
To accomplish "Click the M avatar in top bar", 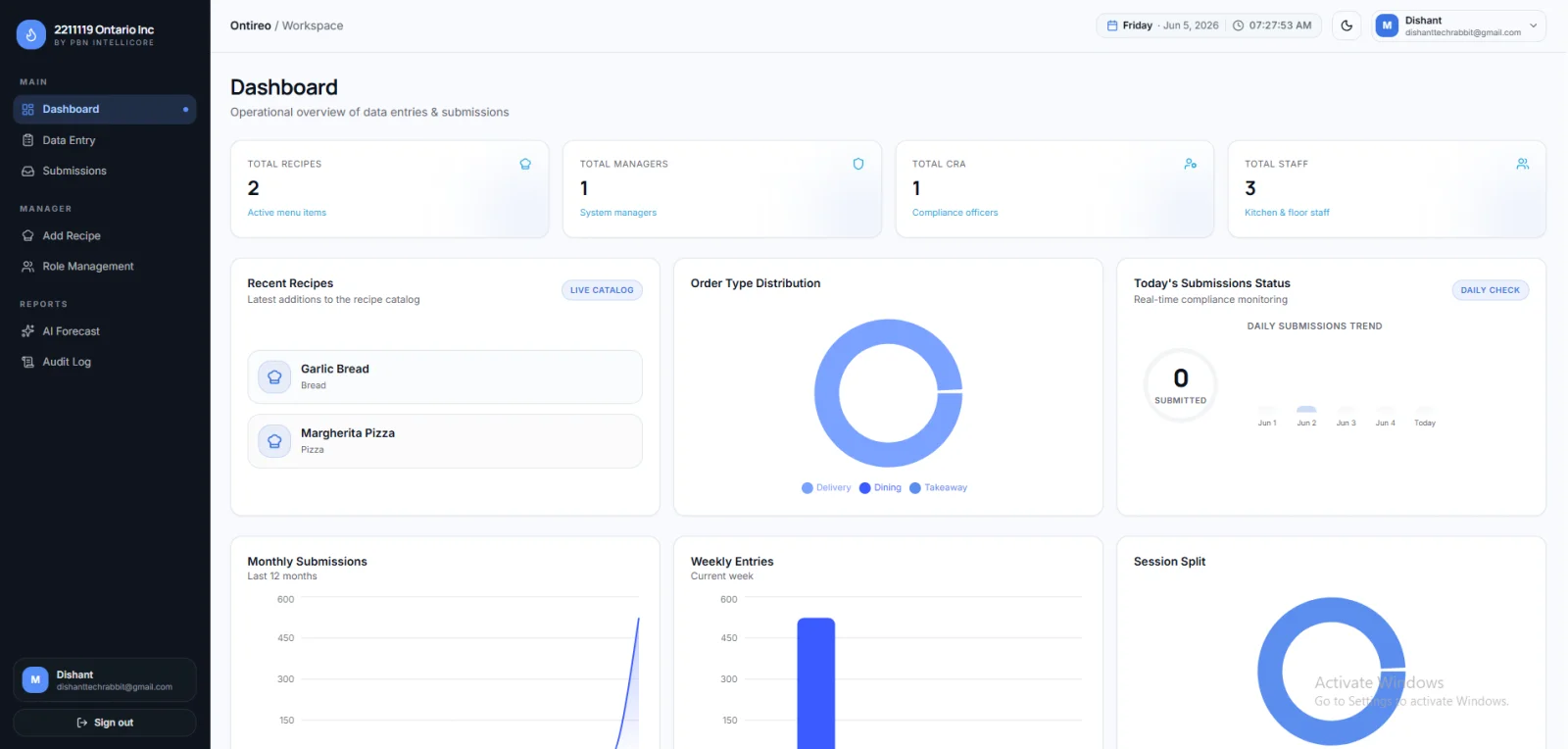I will pyautogui.click(x=1387, y=25).
